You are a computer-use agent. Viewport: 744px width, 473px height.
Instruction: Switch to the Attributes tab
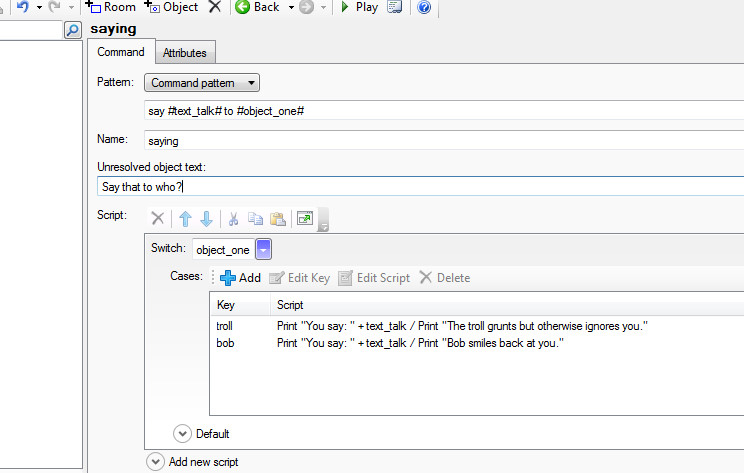click(x=184, y=53)
